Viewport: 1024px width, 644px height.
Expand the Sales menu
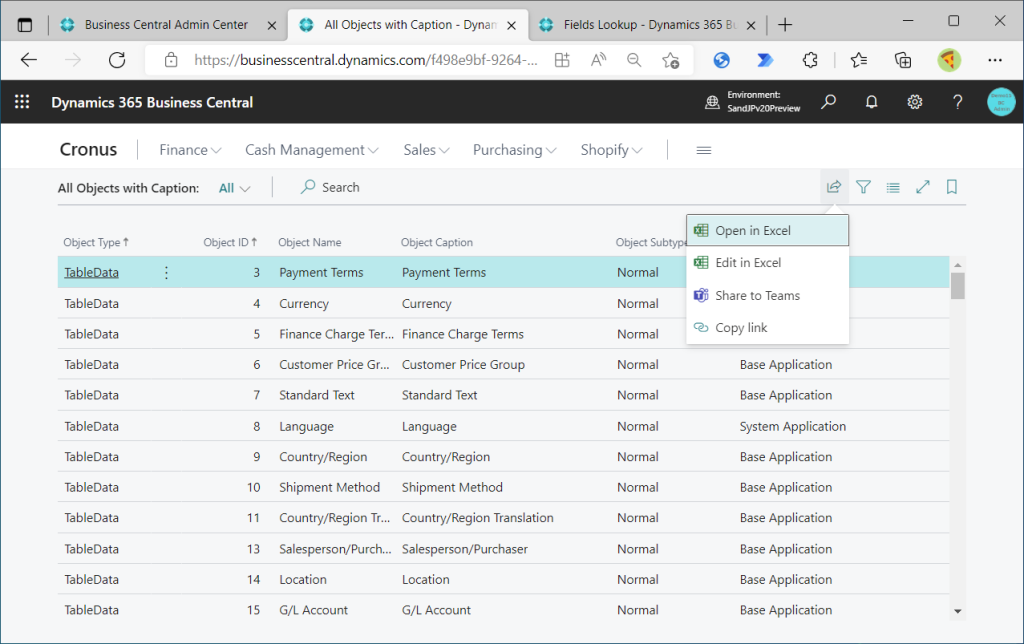pos(426,150)
